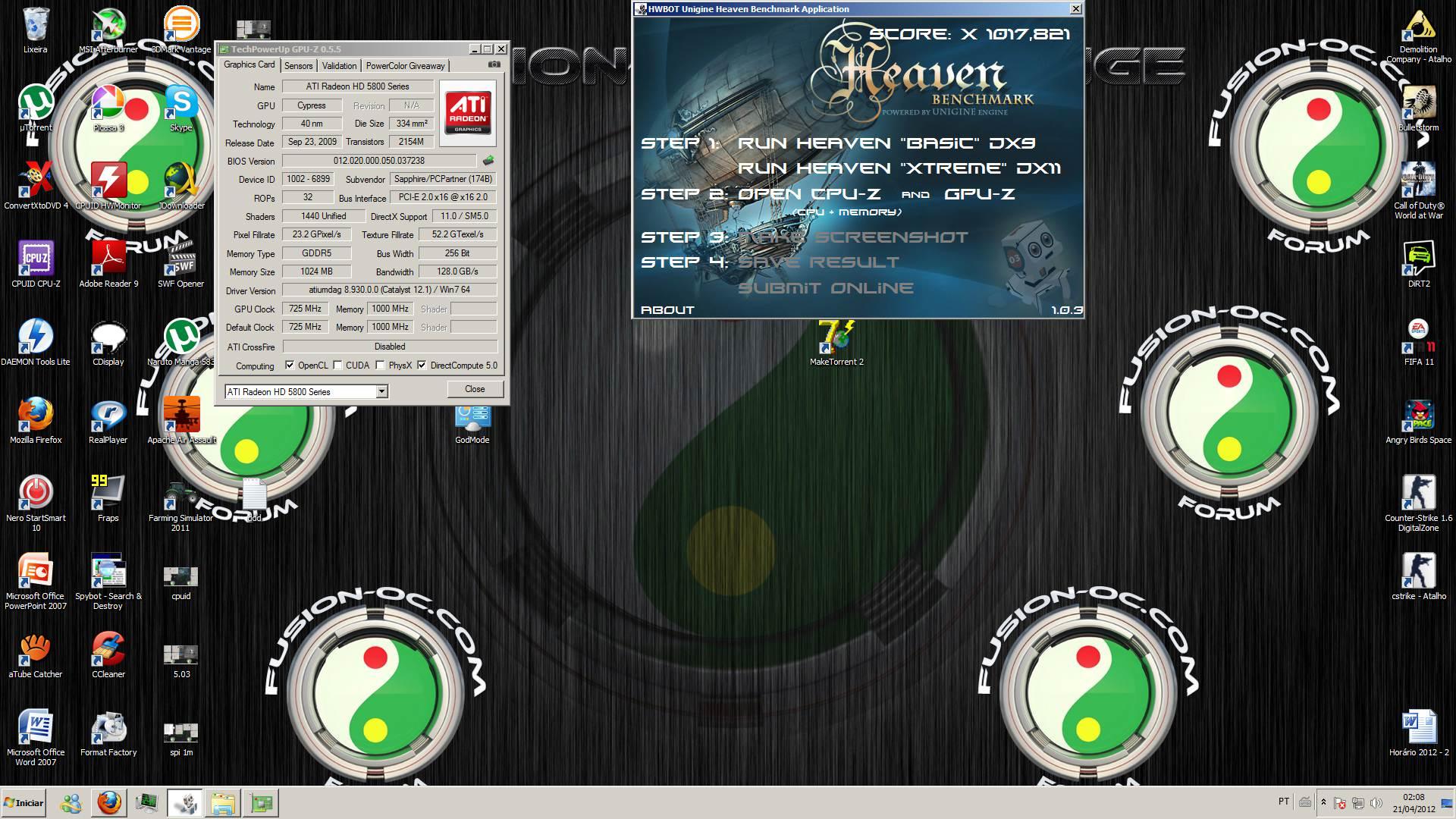The width and height of the screenshot is (1456, 819).
Task: Open SWF Opener desktop icon
Action: click(181, 265)
